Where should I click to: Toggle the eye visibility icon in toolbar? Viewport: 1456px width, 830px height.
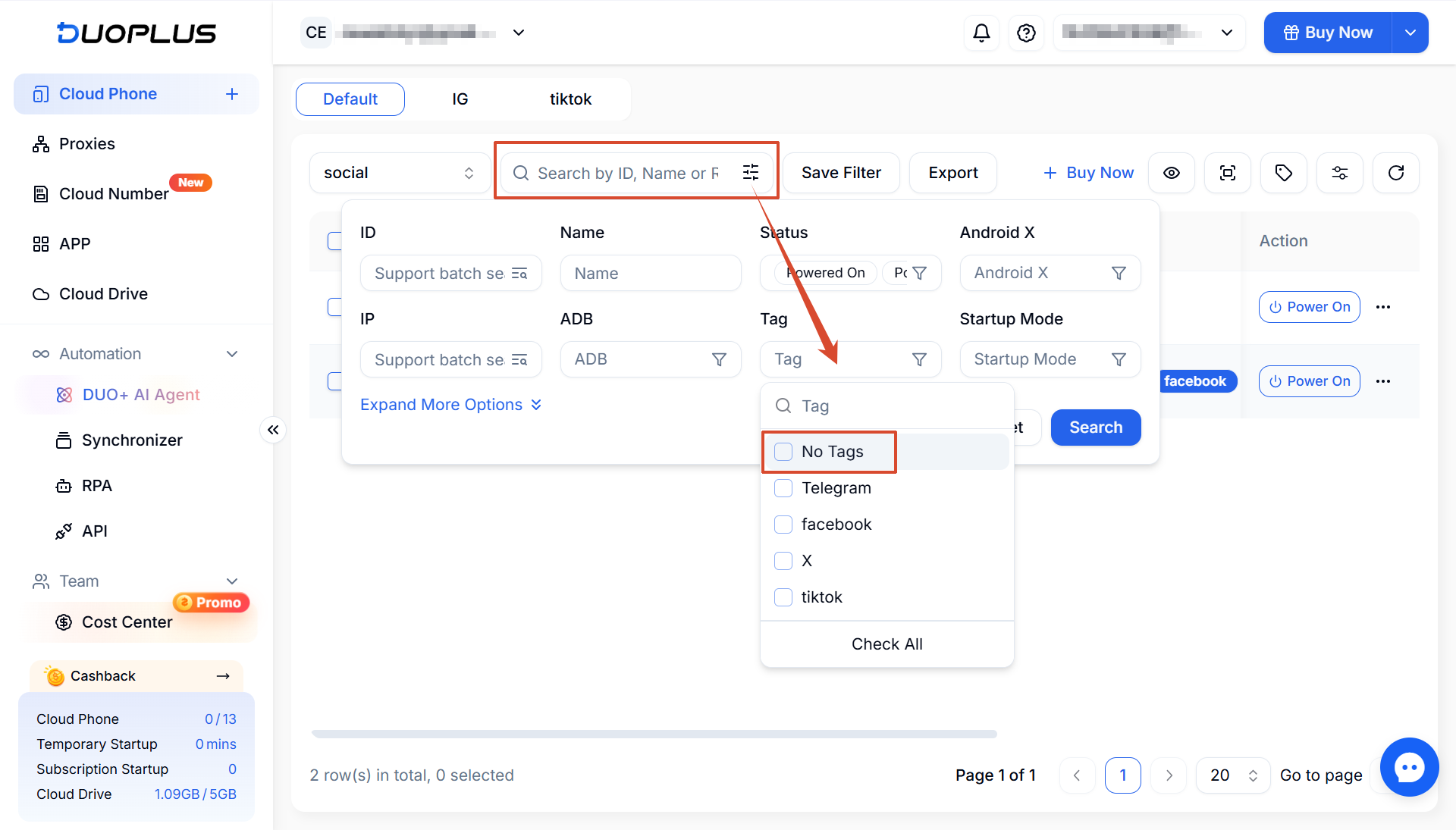pos(1172,173)
